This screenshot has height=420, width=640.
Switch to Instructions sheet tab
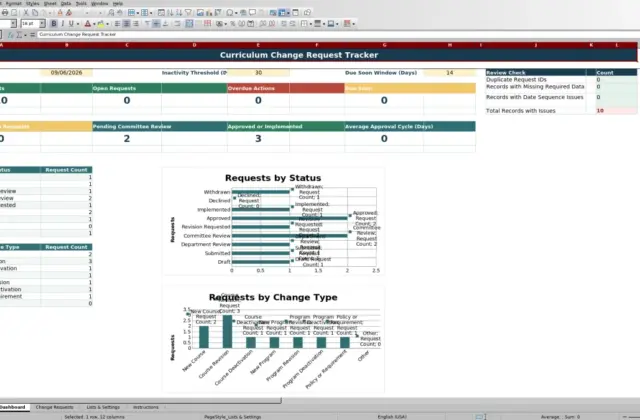[x=146, y=407]
